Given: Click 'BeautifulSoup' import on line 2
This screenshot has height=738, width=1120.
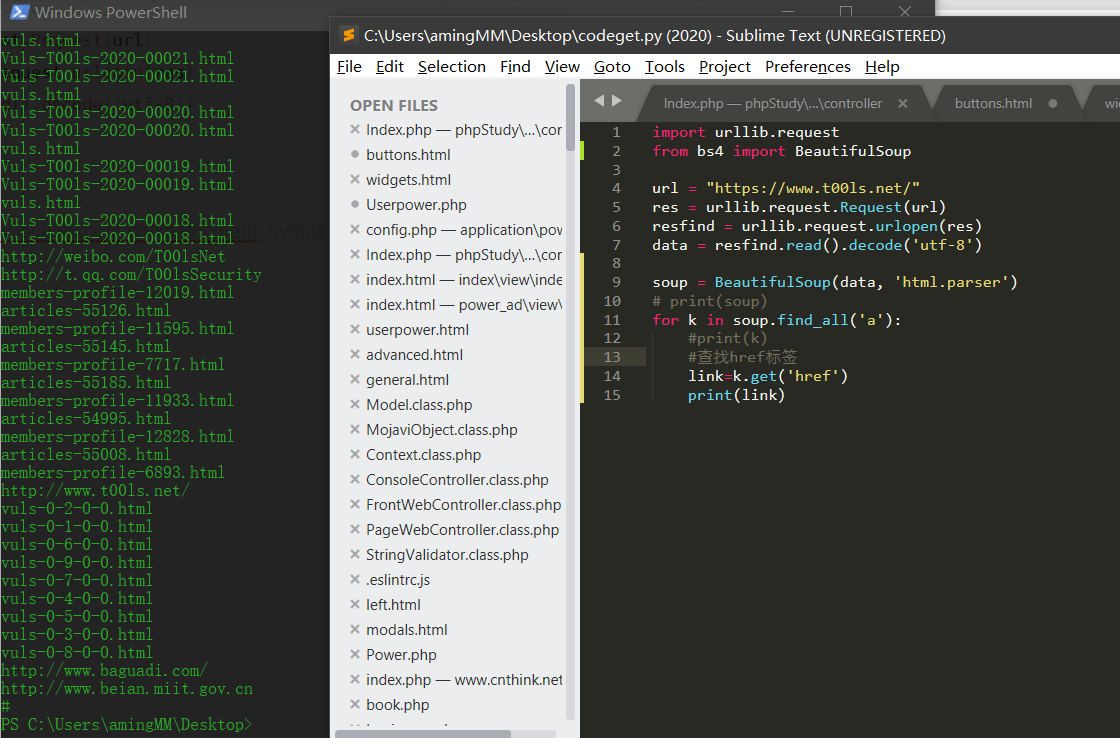Looking at the screenshot, I should (853, 151).
